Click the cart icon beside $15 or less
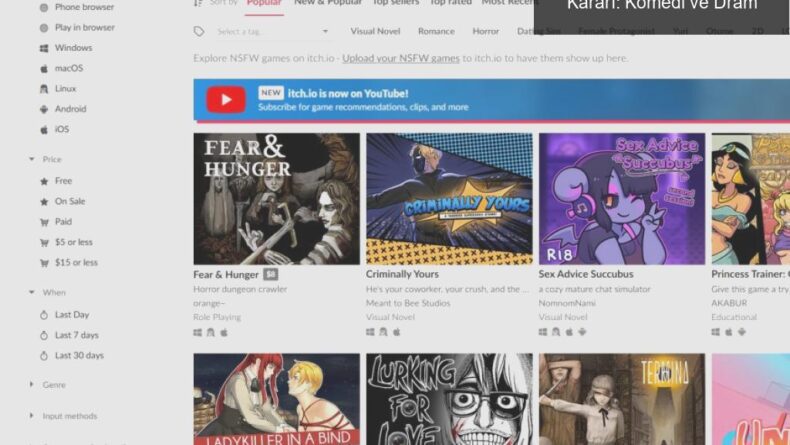 point(44,263)
